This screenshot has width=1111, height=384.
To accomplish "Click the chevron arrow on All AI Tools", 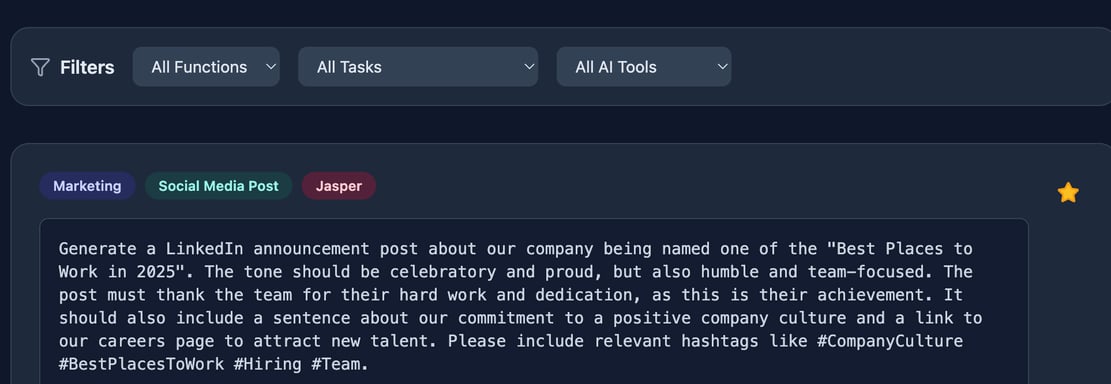I will pos(722,67).
